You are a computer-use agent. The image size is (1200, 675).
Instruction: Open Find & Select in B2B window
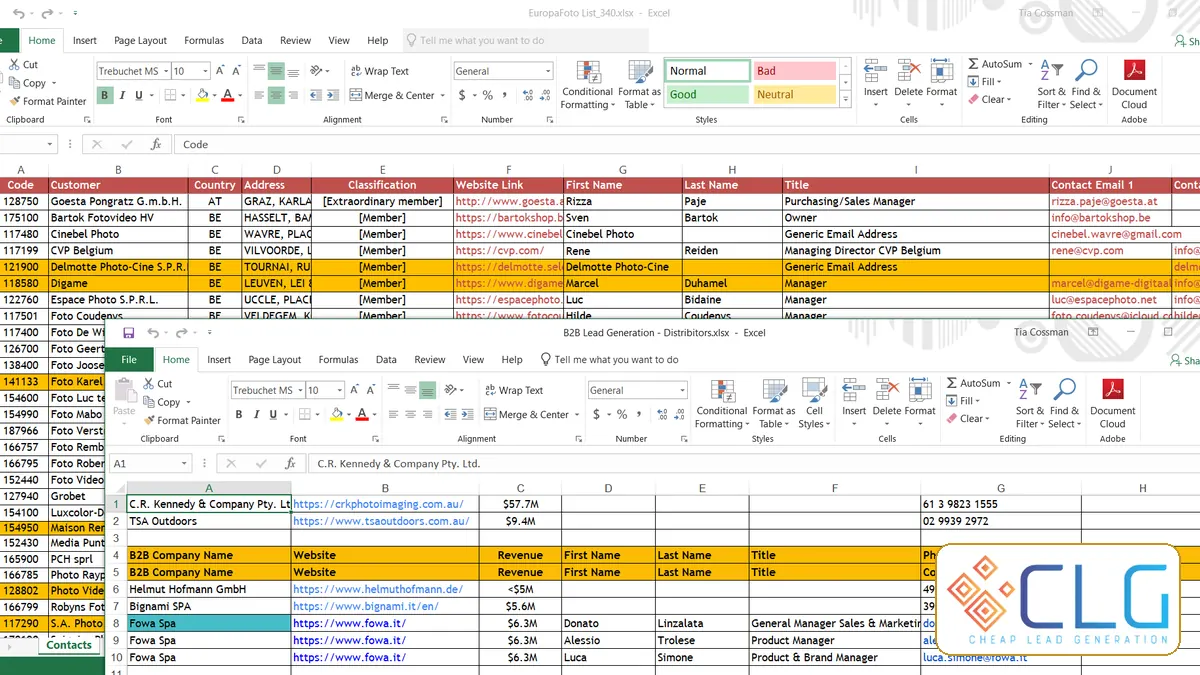coord(1065,404)
